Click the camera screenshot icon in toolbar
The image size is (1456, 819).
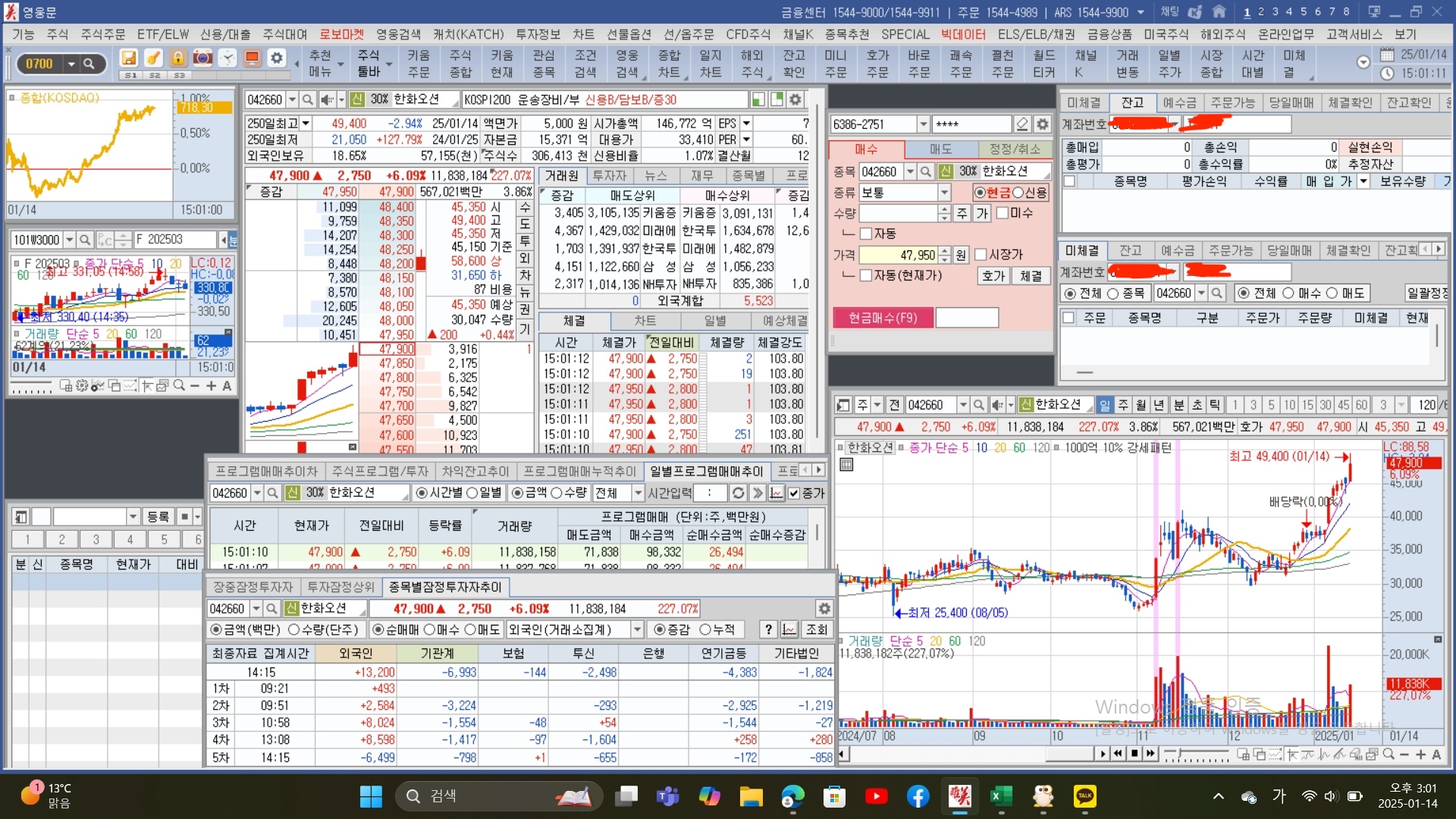point(202,58)
